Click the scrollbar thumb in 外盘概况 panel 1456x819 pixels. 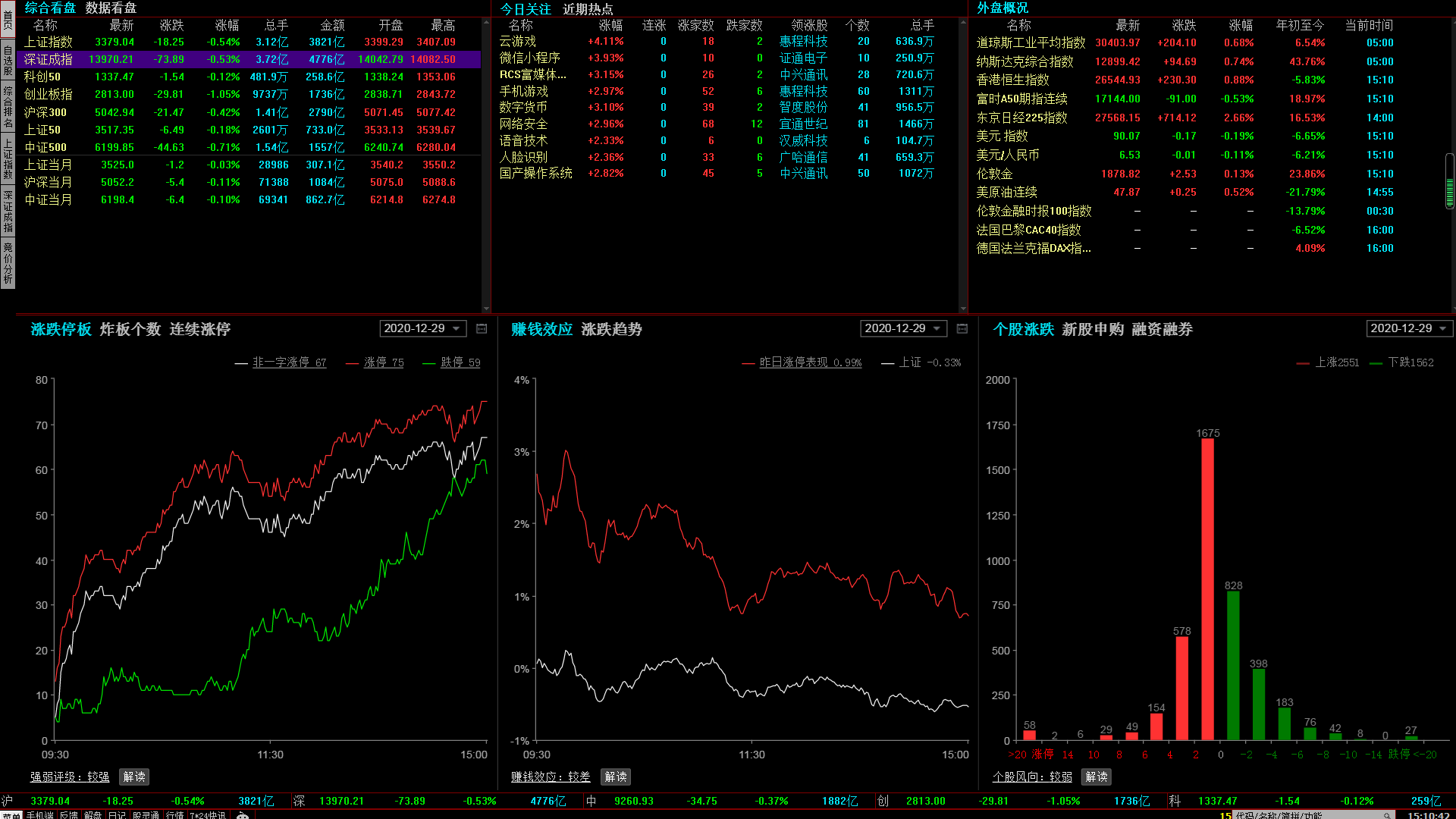point(1449,180)
